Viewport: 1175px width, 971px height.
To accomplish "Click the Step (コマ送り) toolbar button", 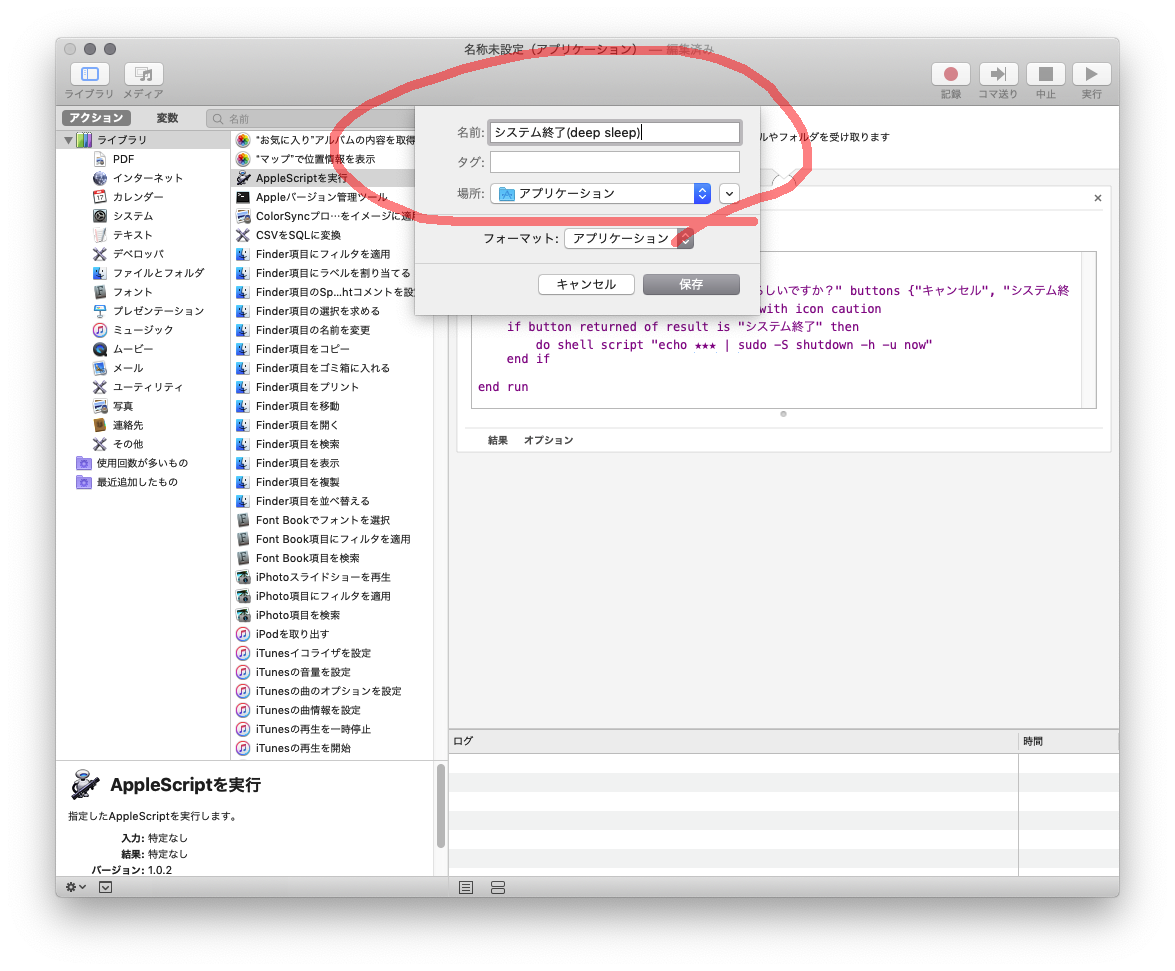I will 998,74.
